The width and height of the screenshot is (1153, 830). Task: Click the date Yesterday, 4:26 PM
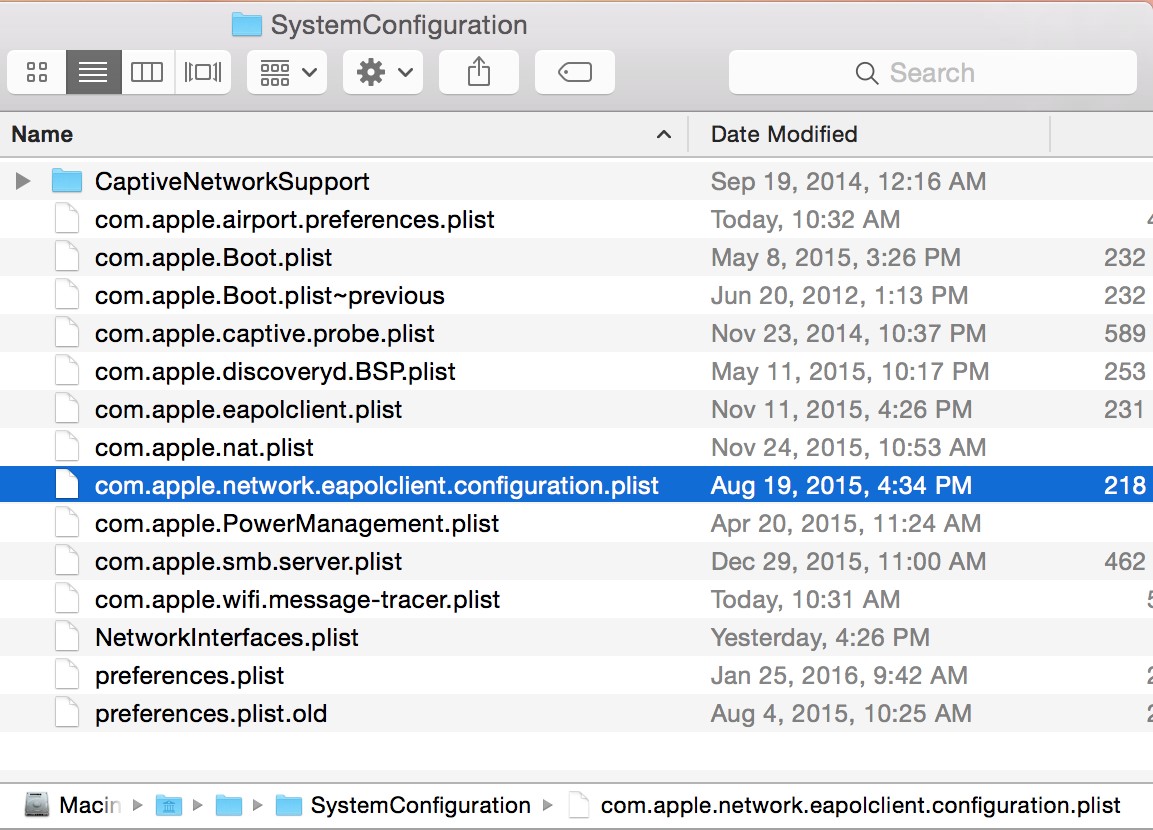tap(820, 637)
